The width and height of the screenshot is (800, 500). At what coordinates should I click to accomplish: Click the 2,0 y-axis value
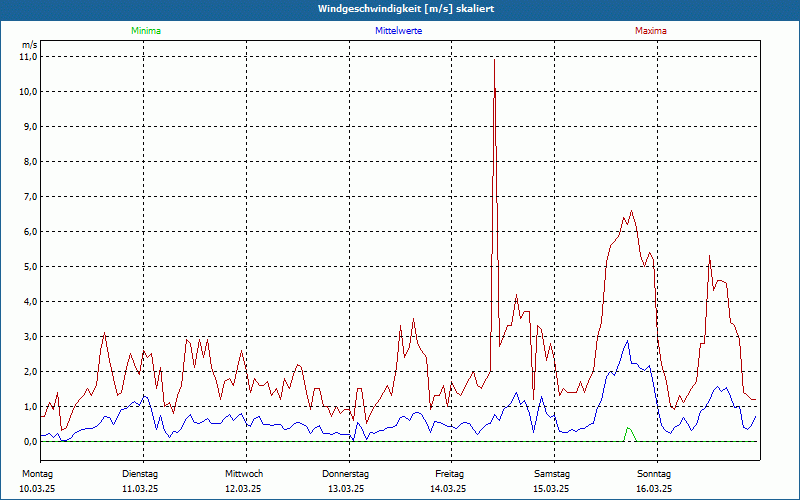[31, 371]
